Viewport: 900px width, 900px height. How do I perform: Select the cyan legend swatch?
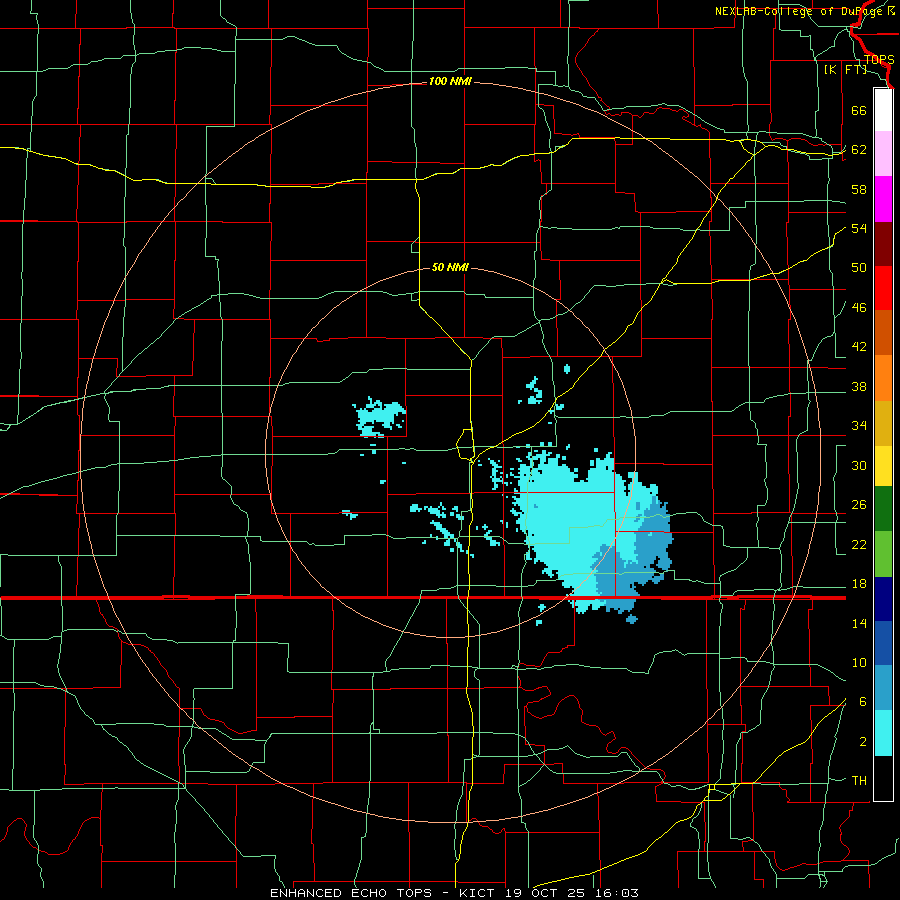(883, 733)
